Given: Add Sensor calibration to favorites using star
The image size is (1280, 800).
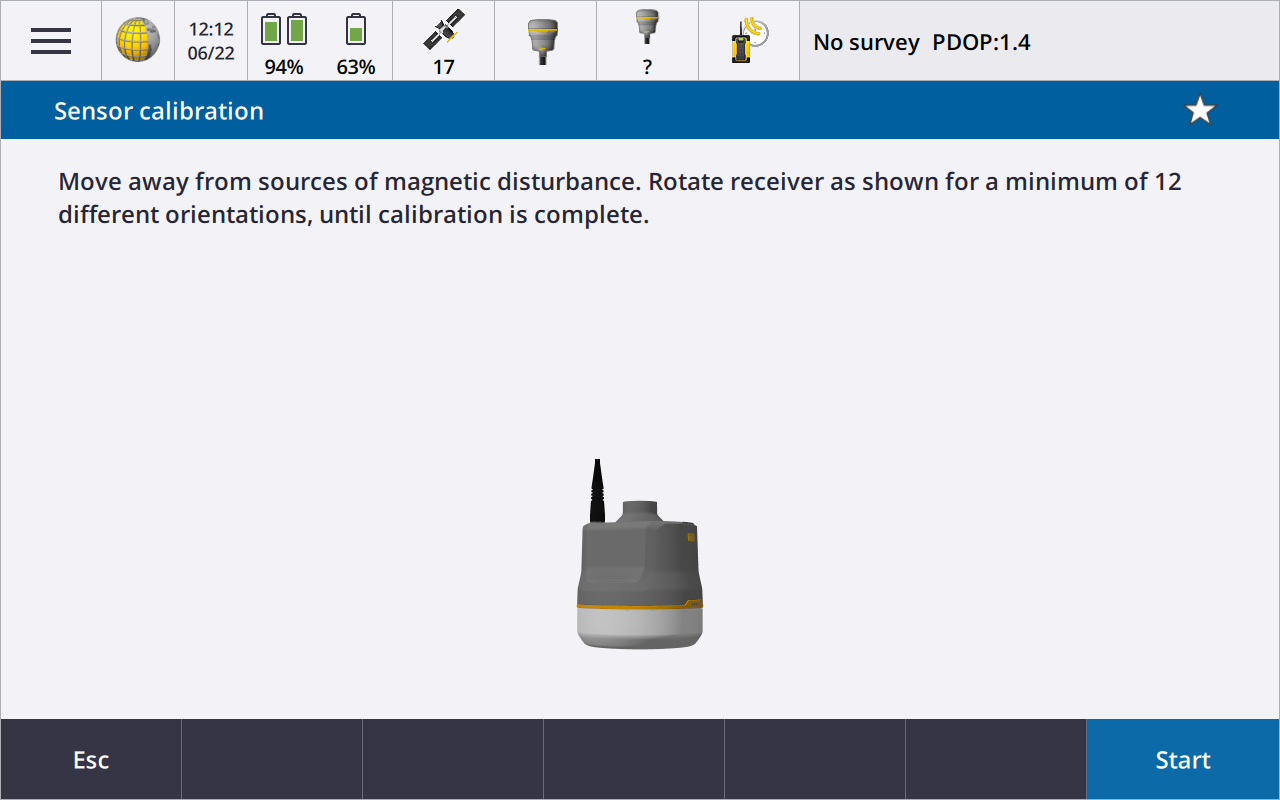Looking at the screenshot, I should 1200,110.
